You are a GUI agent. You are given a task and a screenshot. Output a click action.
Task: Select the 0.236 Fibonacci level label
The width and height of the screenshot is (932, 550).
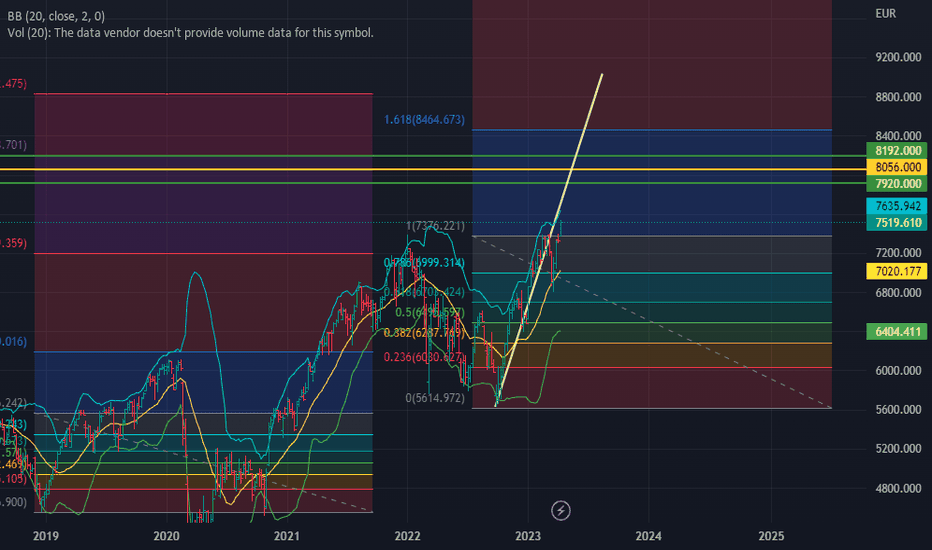point(423,357)
